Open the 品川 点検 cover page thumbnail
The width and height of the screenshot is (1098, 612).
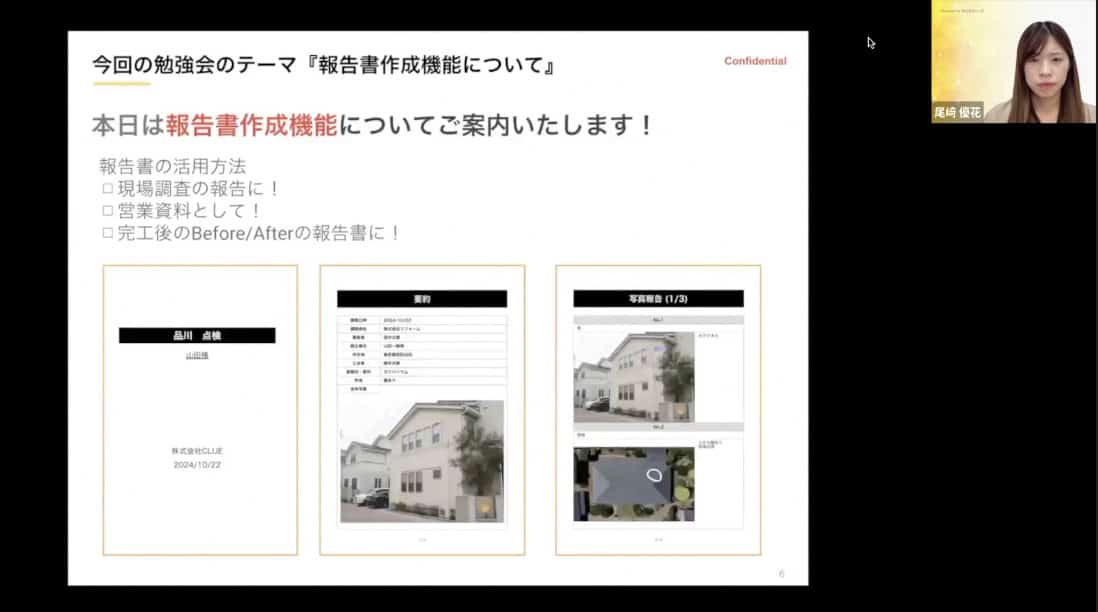point(200,410)
